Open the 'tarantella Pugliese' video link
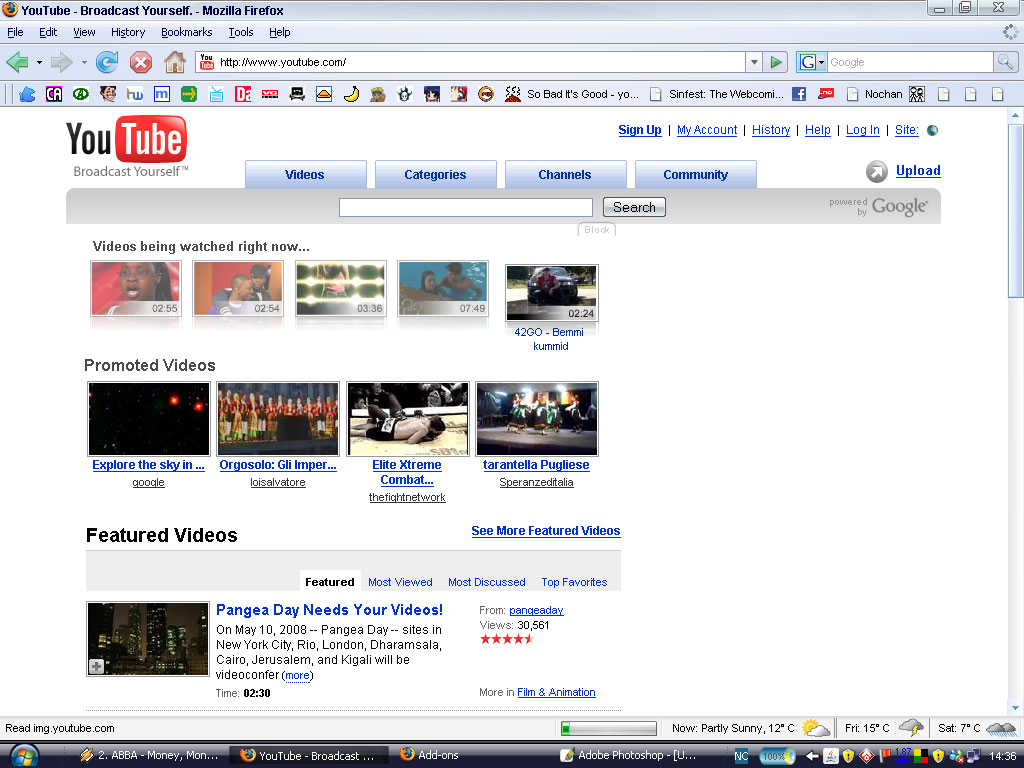The height and width of the screenshot is (768, 1024). 536,465
